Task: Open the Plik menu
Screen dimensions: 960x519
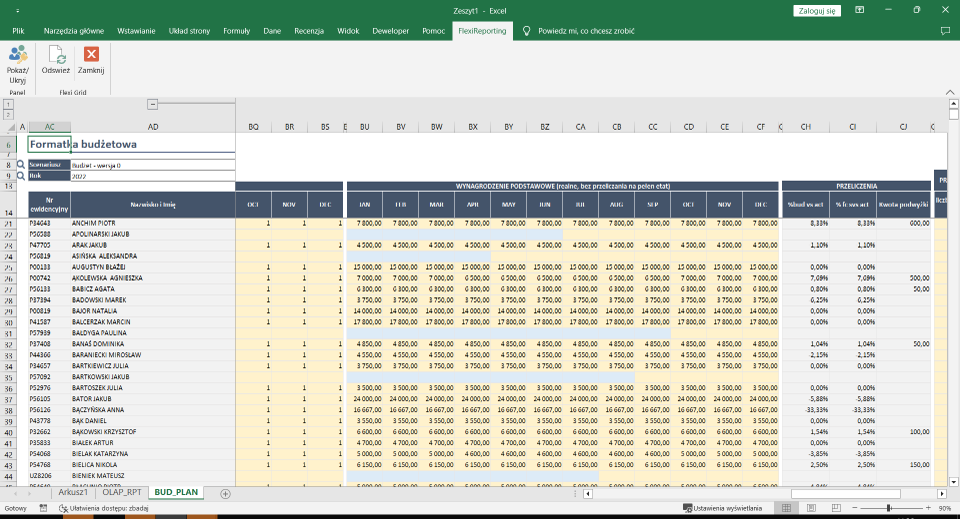Action: (18, 31)
